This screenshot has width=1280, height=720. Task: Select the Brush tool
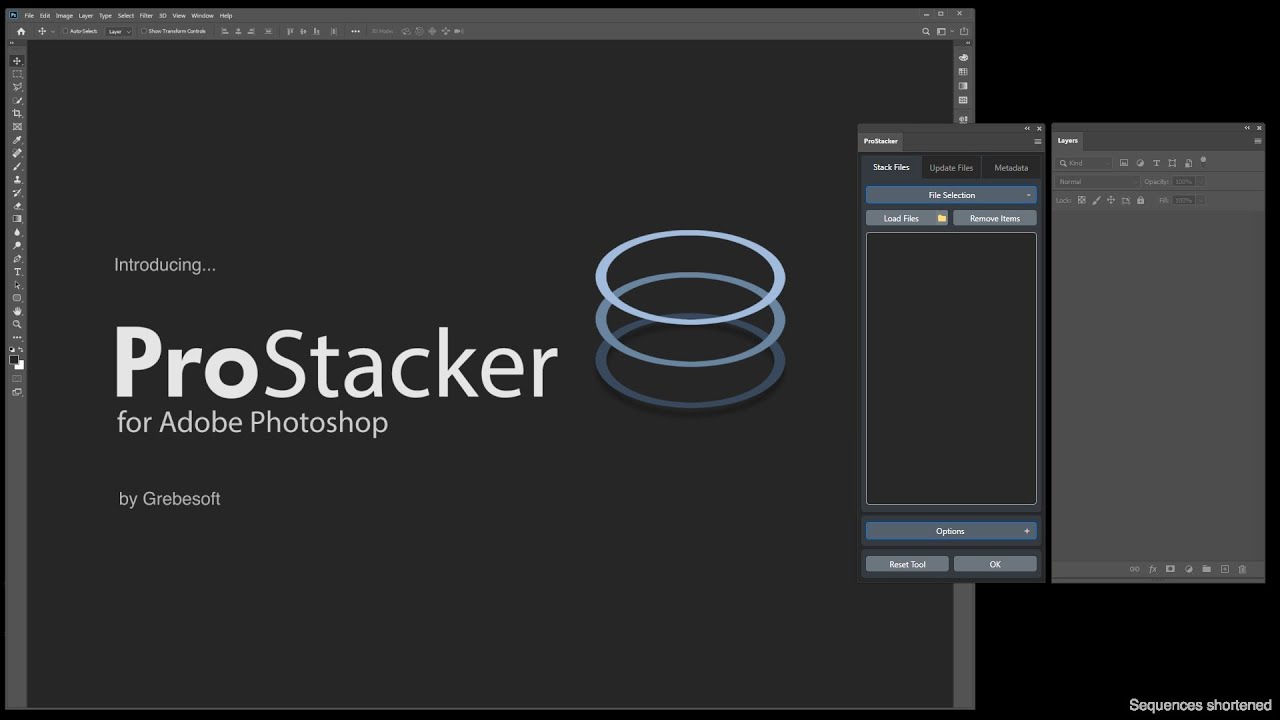[17, 166]
